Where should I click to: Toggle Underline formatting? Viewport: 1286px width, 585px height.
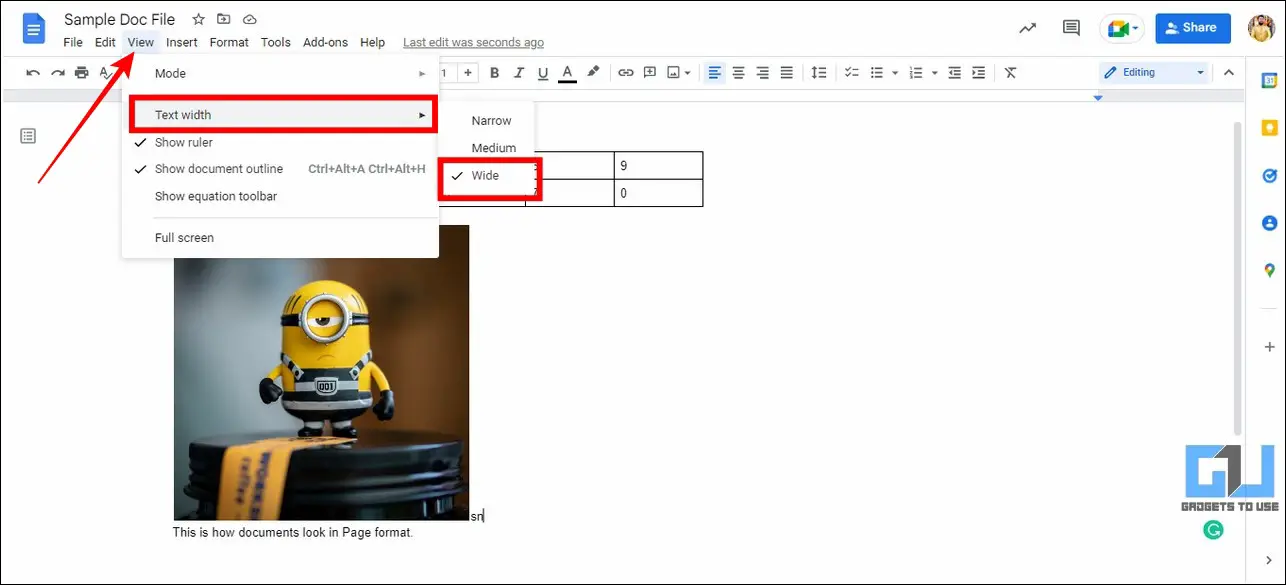pos(543,73)
